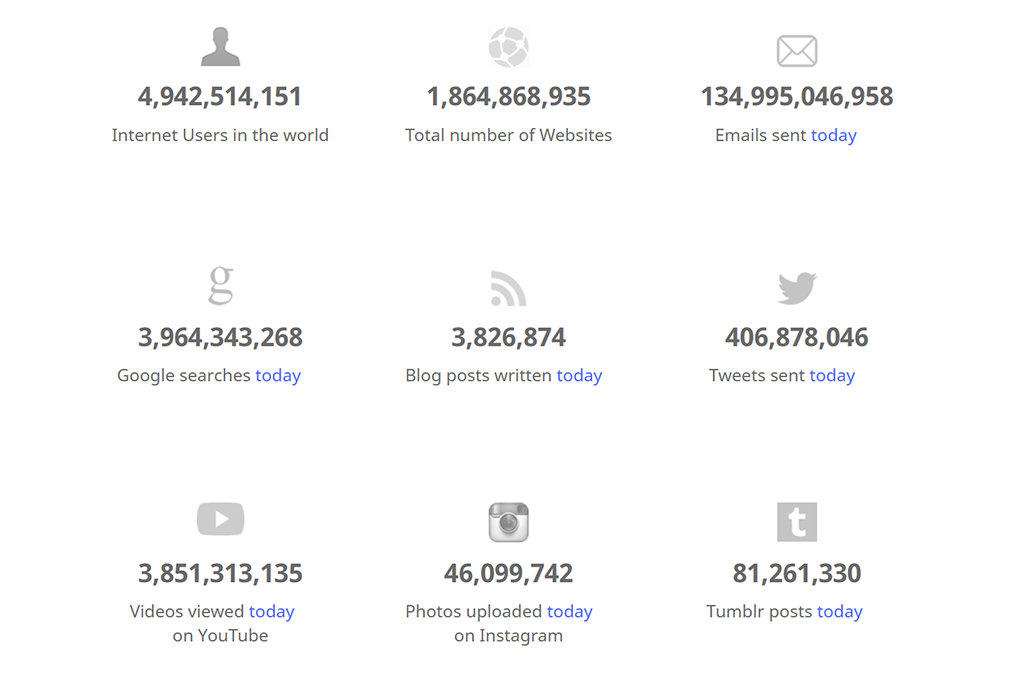Click the Internet Users counter number
The height and width of the screenshot is (680, 1024).
(x=220, y=97)
